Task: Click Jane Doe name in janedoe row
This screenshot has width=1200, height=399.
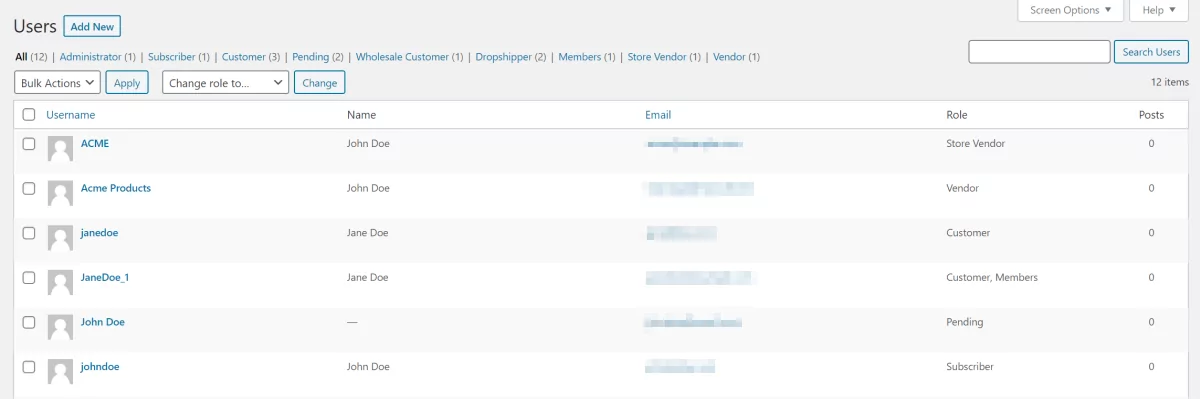Action: click(x=367, y=233)
